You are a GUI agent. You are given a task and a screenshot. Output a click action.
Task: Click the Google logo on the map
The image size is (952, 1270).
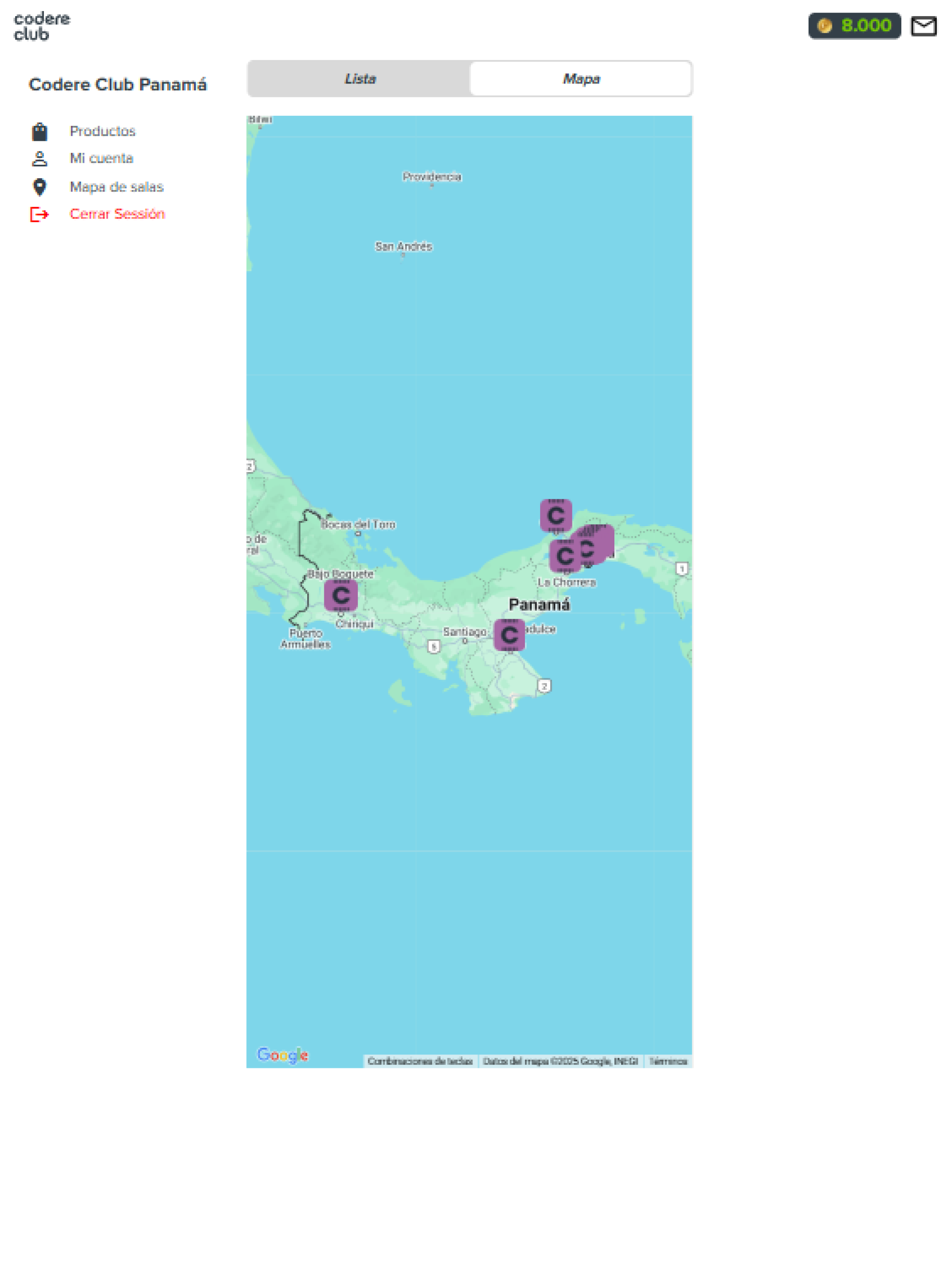click(282, 1054)
